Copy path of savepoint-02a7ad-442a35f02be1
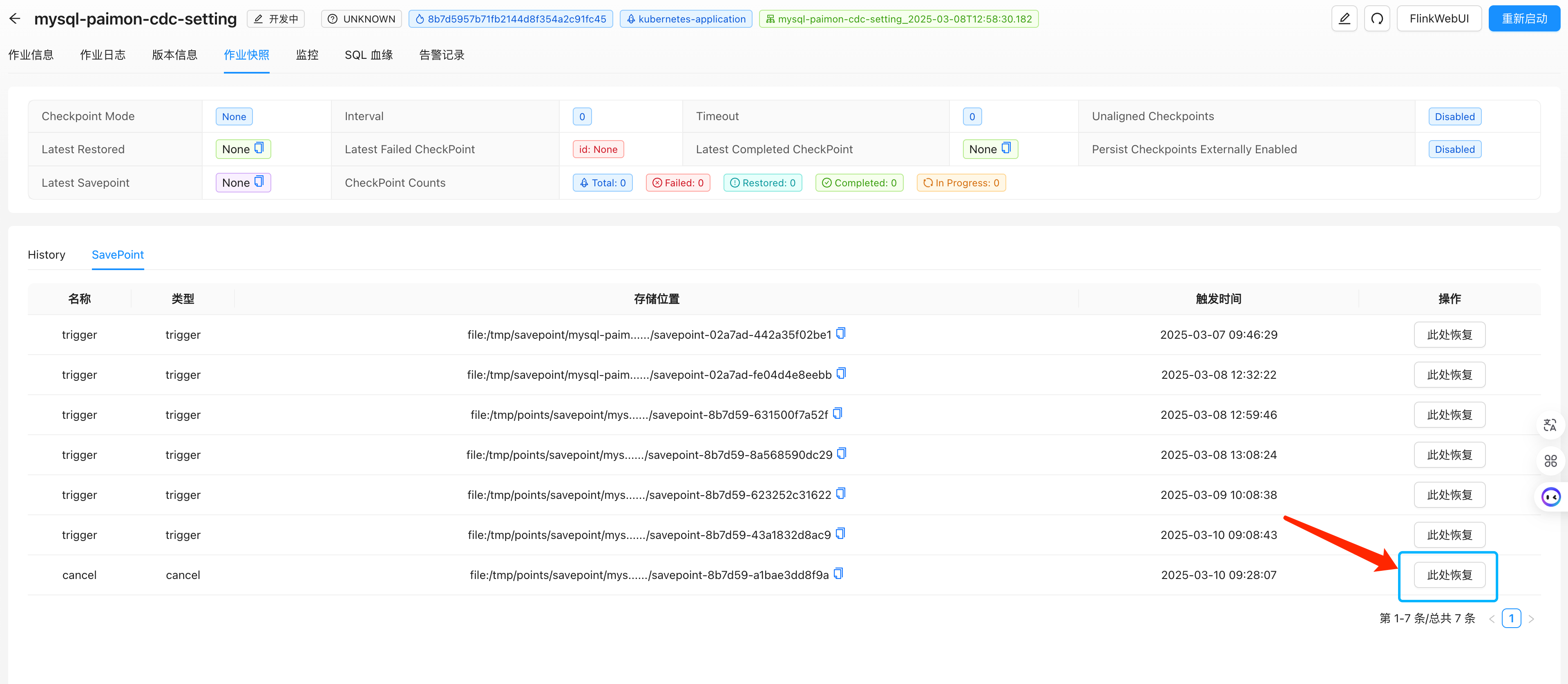Viewport: 1568px width, 684px height. [841, 333]
